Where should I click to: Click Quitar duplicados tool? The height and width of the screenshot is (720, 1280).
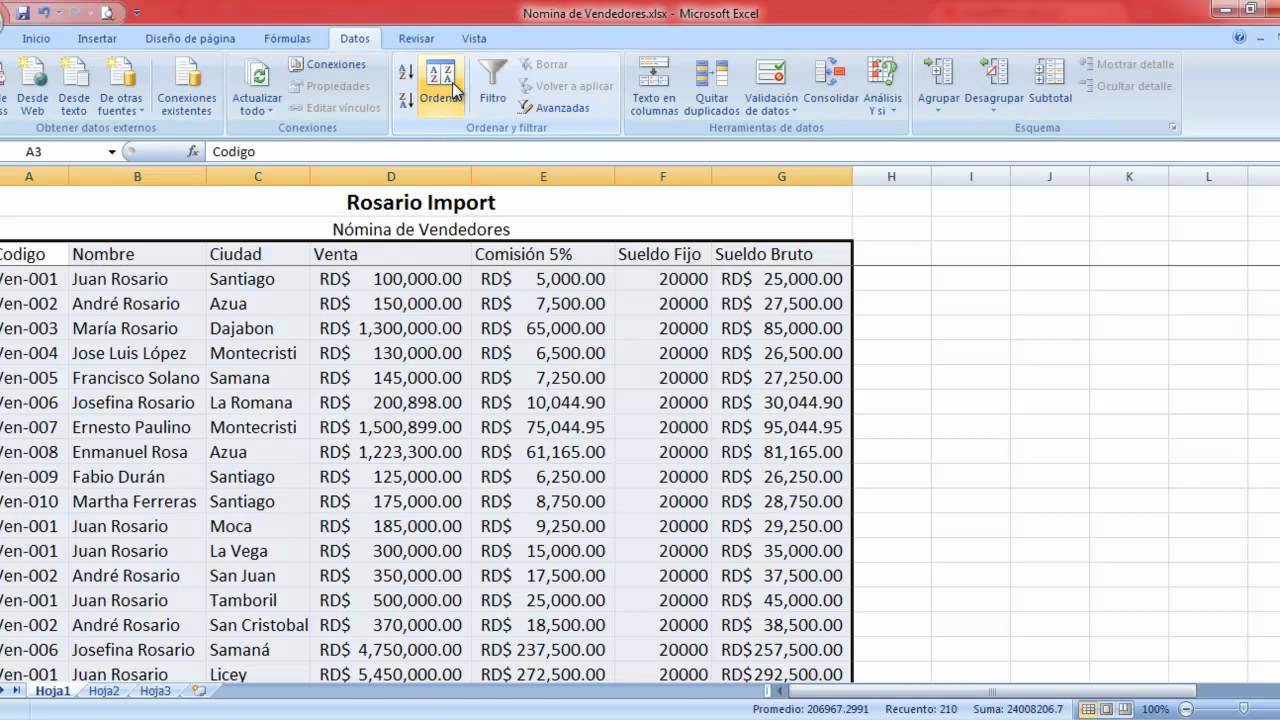click(x=712, y=86)
